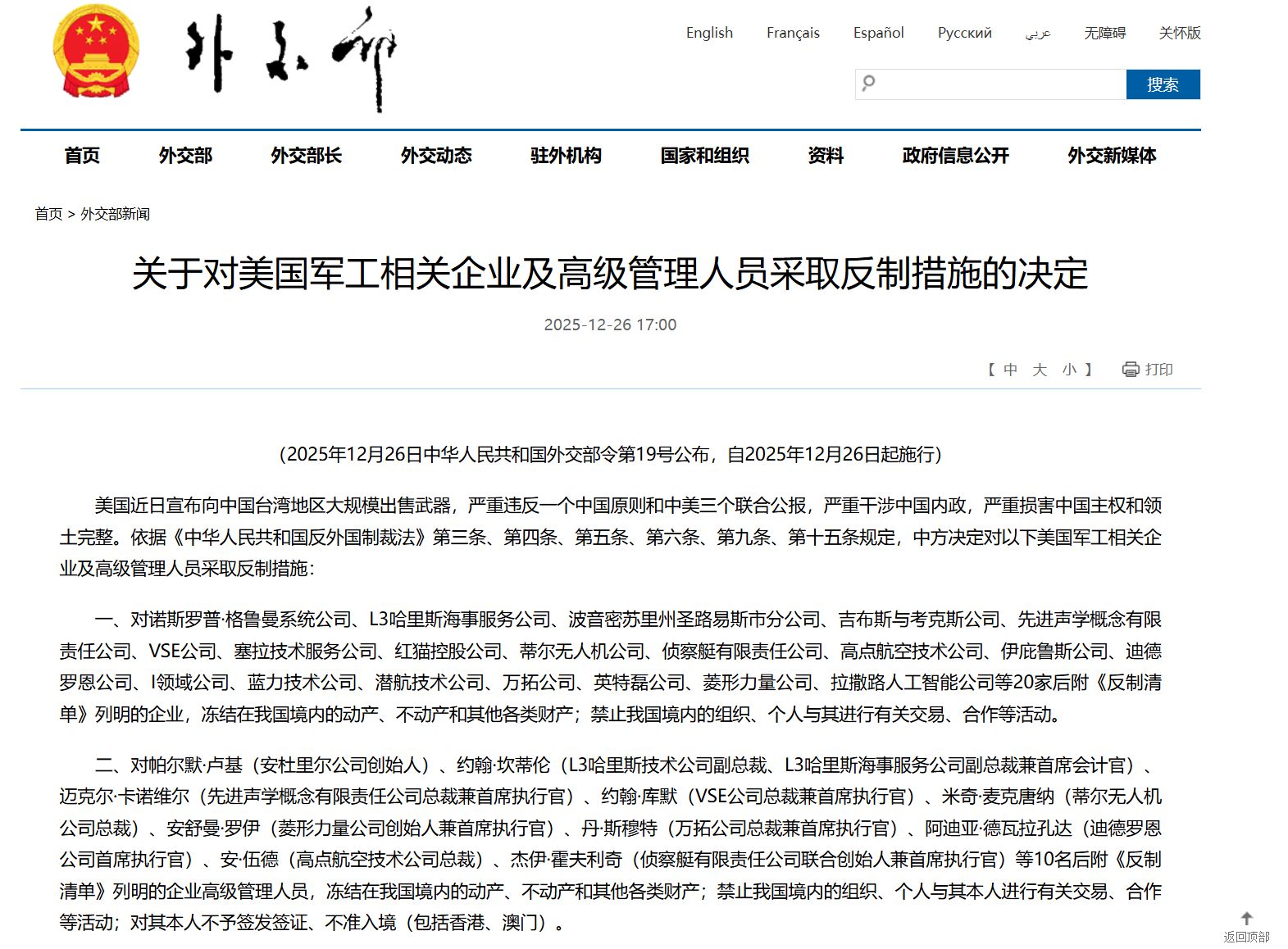Open the 外交部新闻 breadcrumb link
This screenshot has height=949, width=1288.
[x=115, y=214]
